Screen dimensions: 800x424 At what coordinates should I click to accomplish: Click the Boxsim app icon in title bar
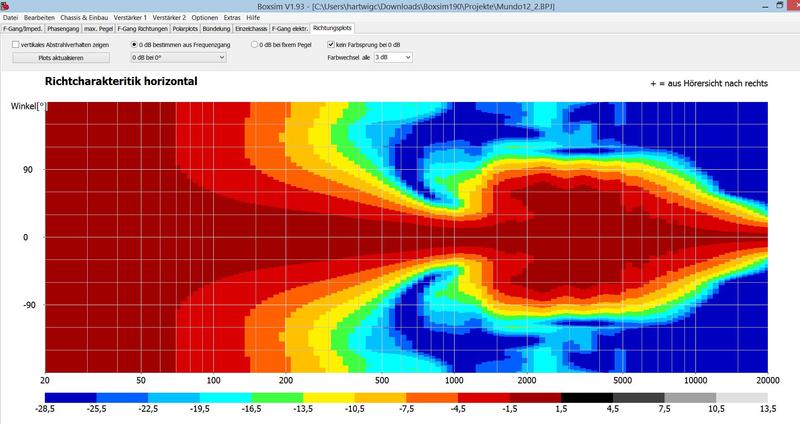(5, 6)
